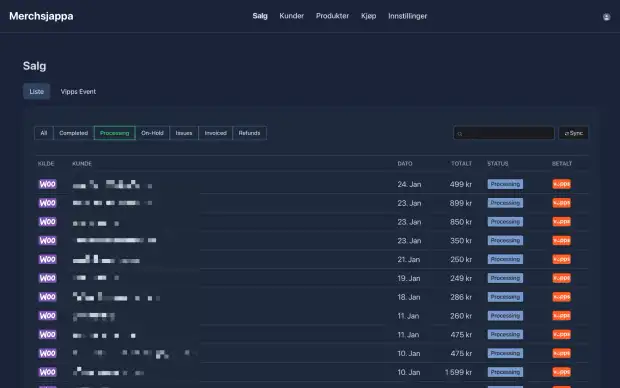Click the Woo icon in the 286 kr row
The image size is (620, 388).
pyautogui.click(x=47, y=297)
